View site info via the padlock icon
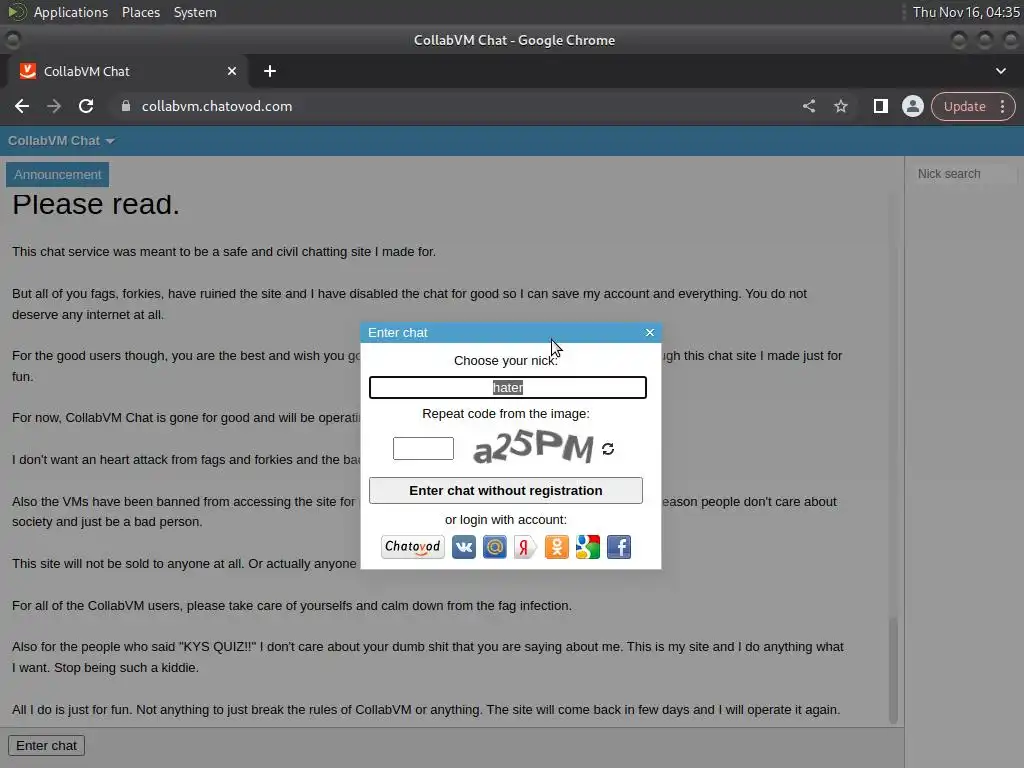1024x768 pixels. (x=126, y=106)
